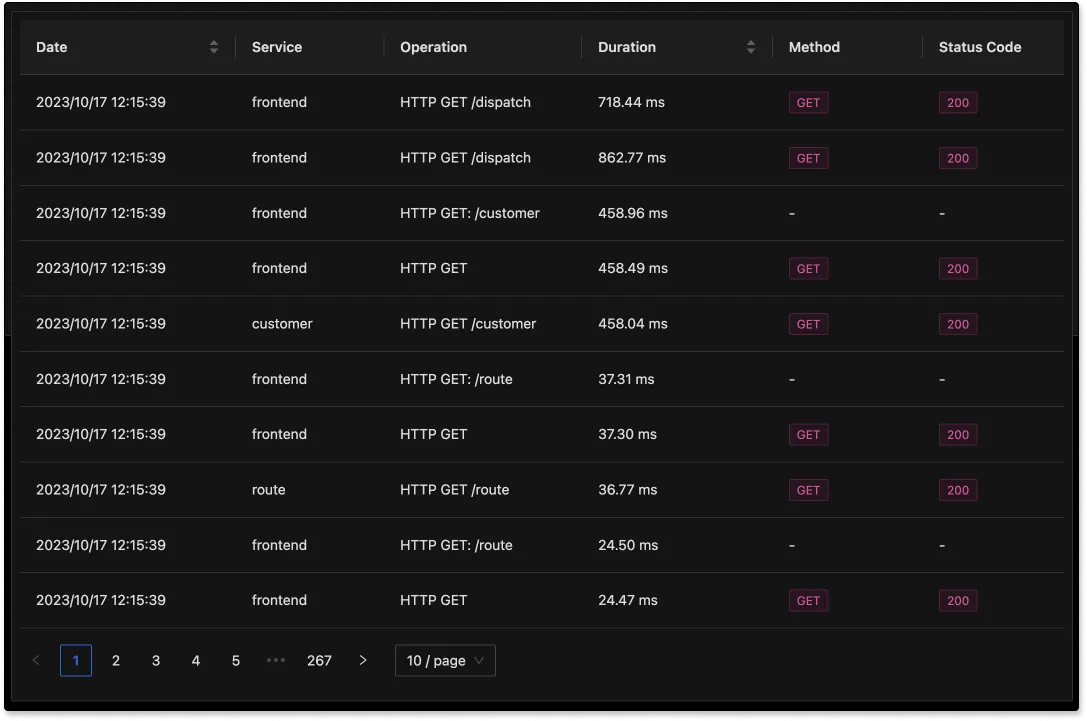This screenshot has width=1087, height=721.
Task: Click the Duration column header
Action: pos(677,47)
